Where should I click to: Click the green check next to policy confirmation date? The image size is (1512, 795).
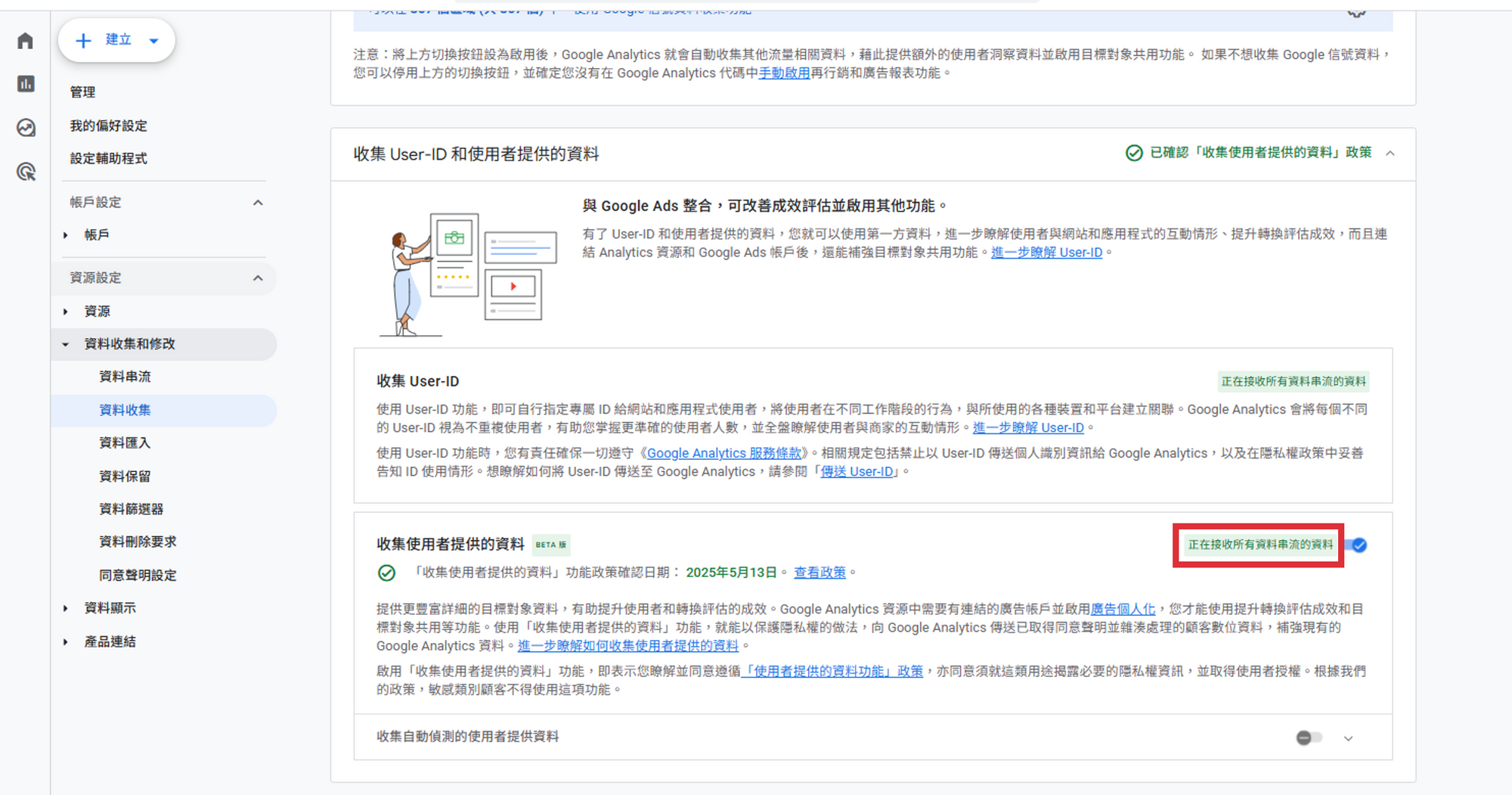coord(386,573)
